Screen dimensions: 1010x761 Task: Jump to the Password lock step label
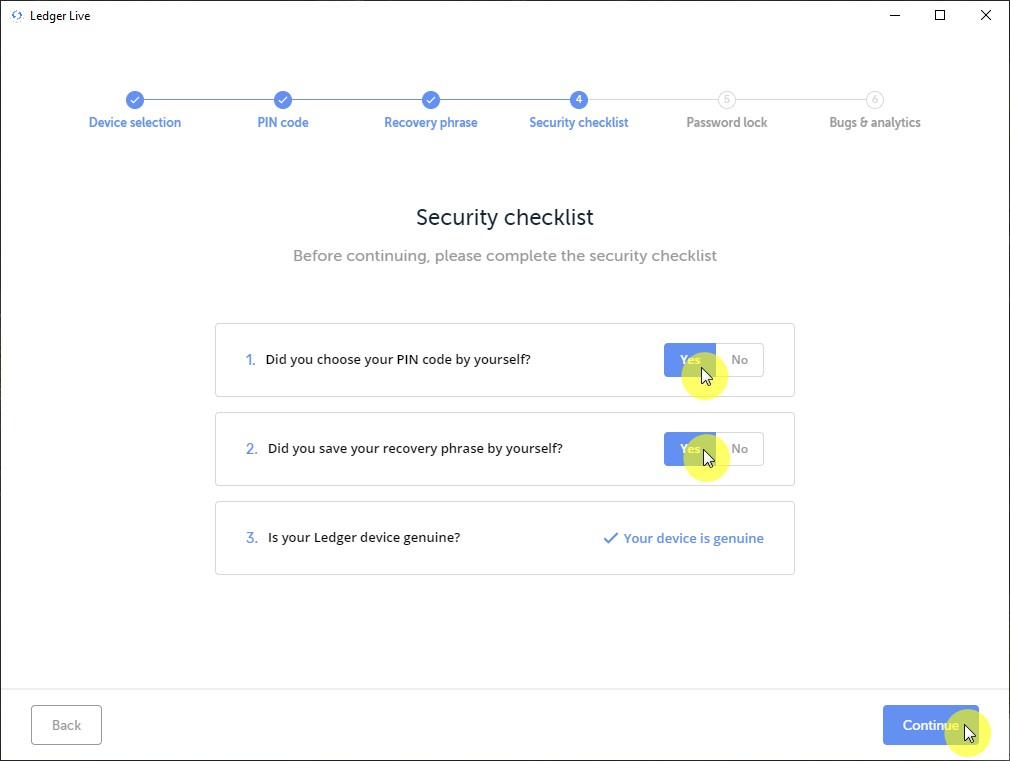(x=727, y=123)
